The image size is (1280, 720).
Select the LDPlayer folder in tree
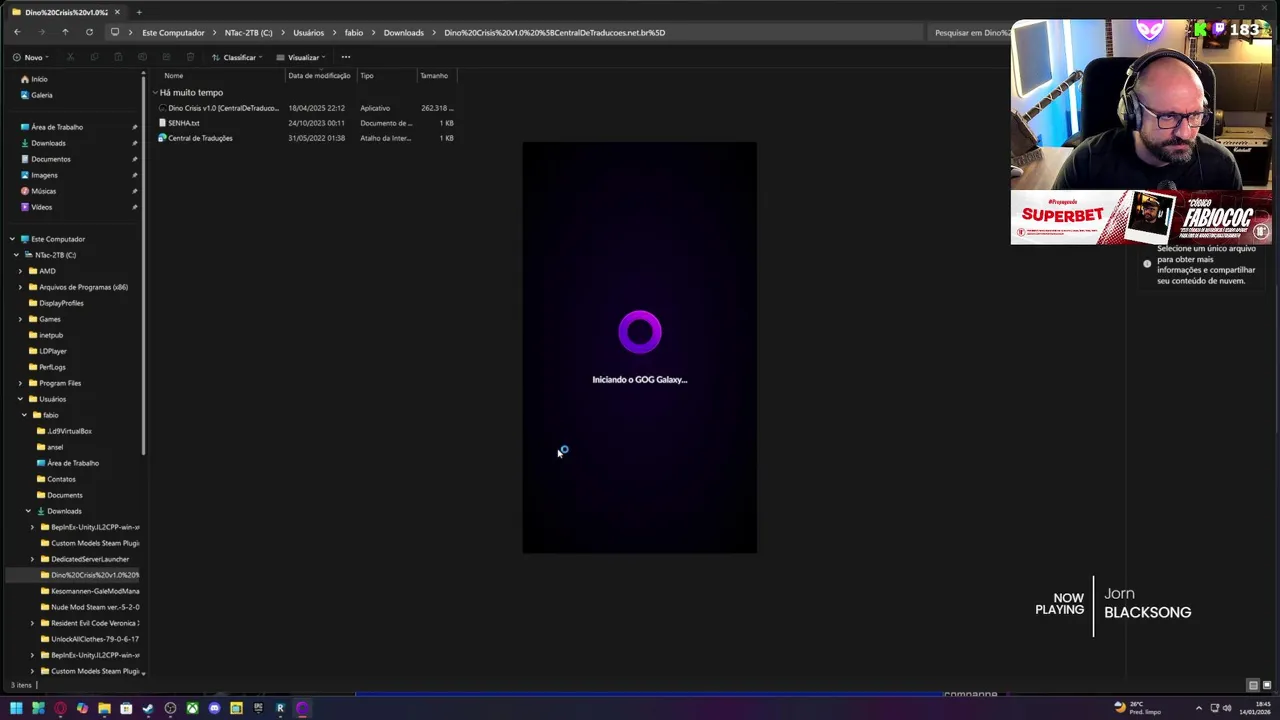53,351
